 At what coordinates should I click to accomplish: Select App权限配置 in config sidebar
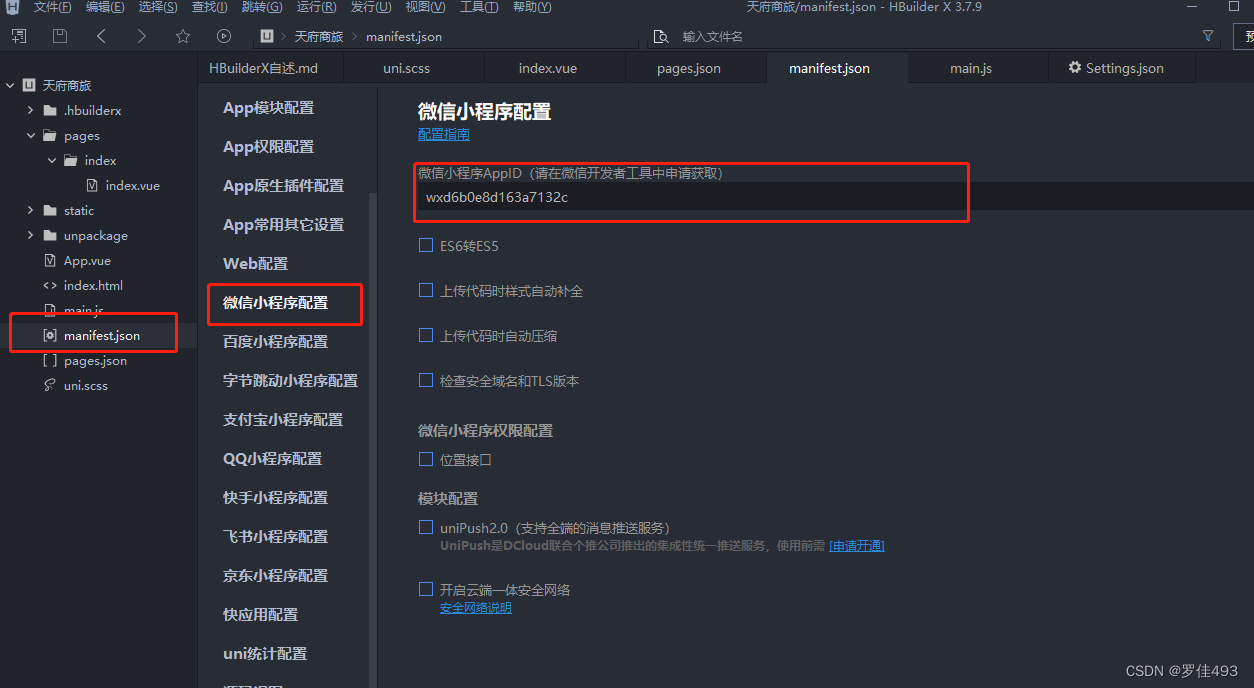[268, 146]
